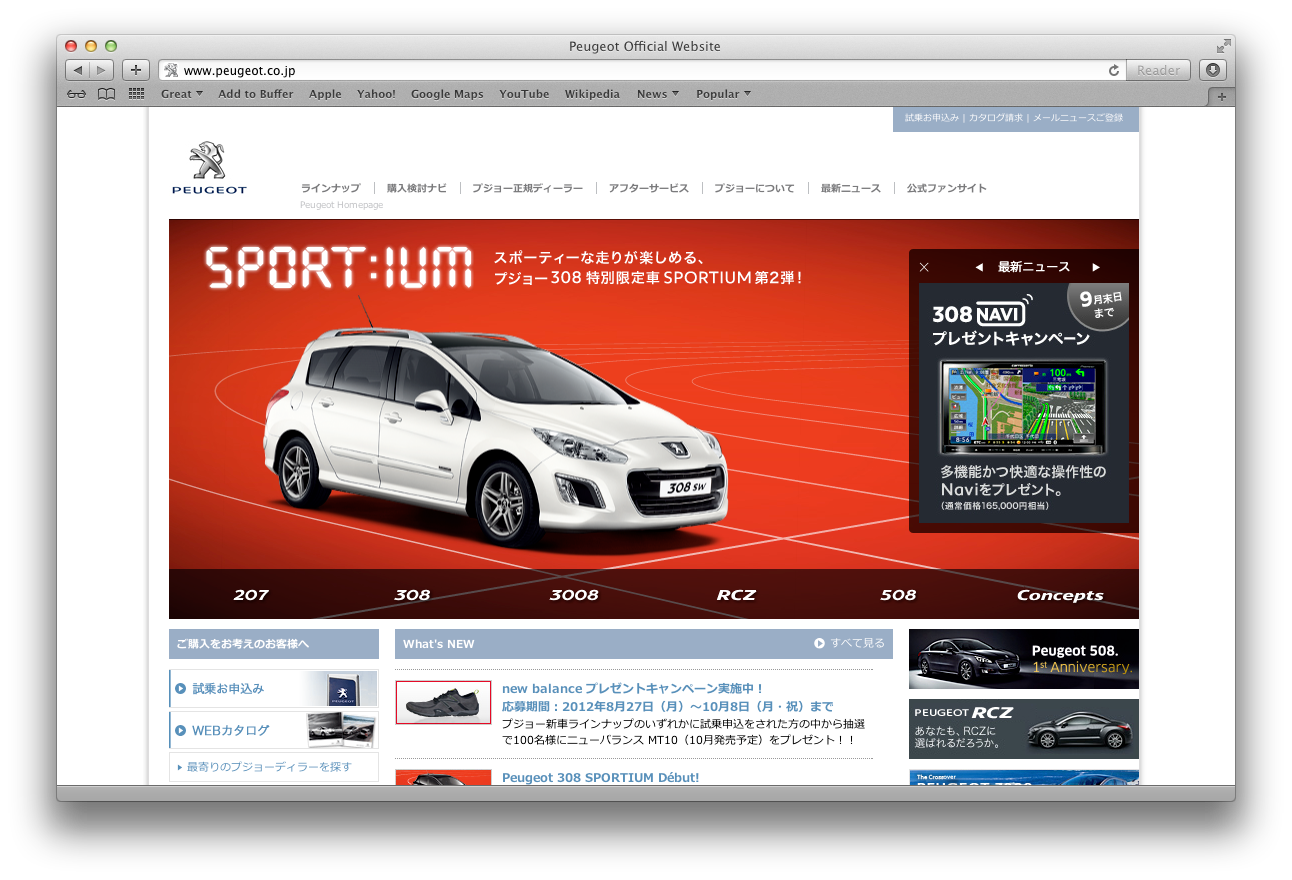Open Peugeot 308 SPORTIUM Début! headline
The width and height of the screenshot is (1292, 880).
click(600, 777)
